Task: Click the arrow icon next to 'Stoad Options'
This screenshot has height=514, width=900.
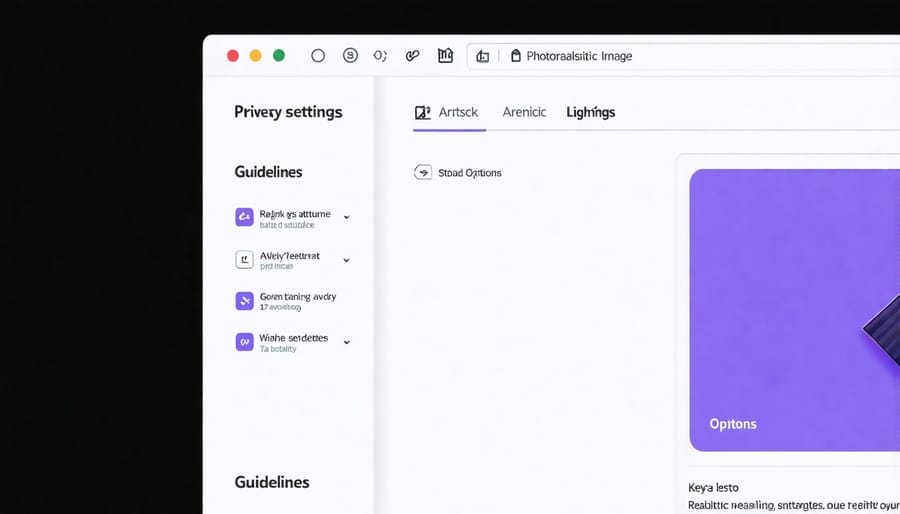Action: tap(423, 172)
